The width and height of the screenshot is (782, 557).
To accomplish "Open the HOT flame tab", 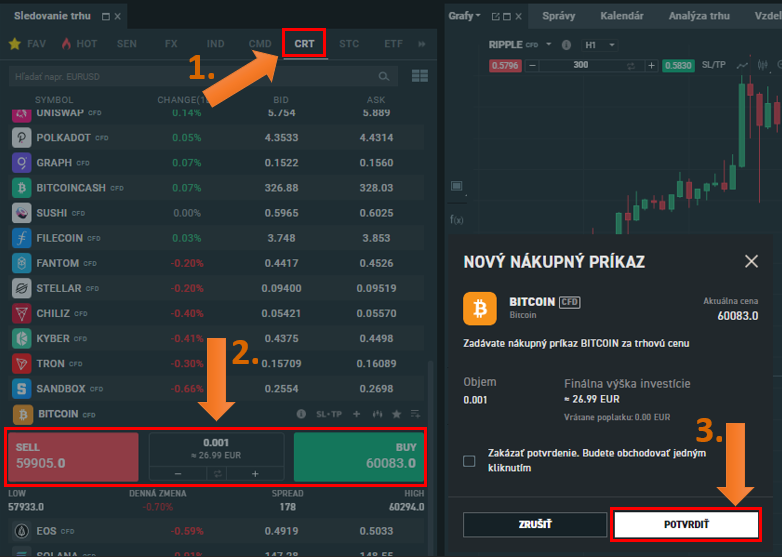I will [x=80, y=44].
